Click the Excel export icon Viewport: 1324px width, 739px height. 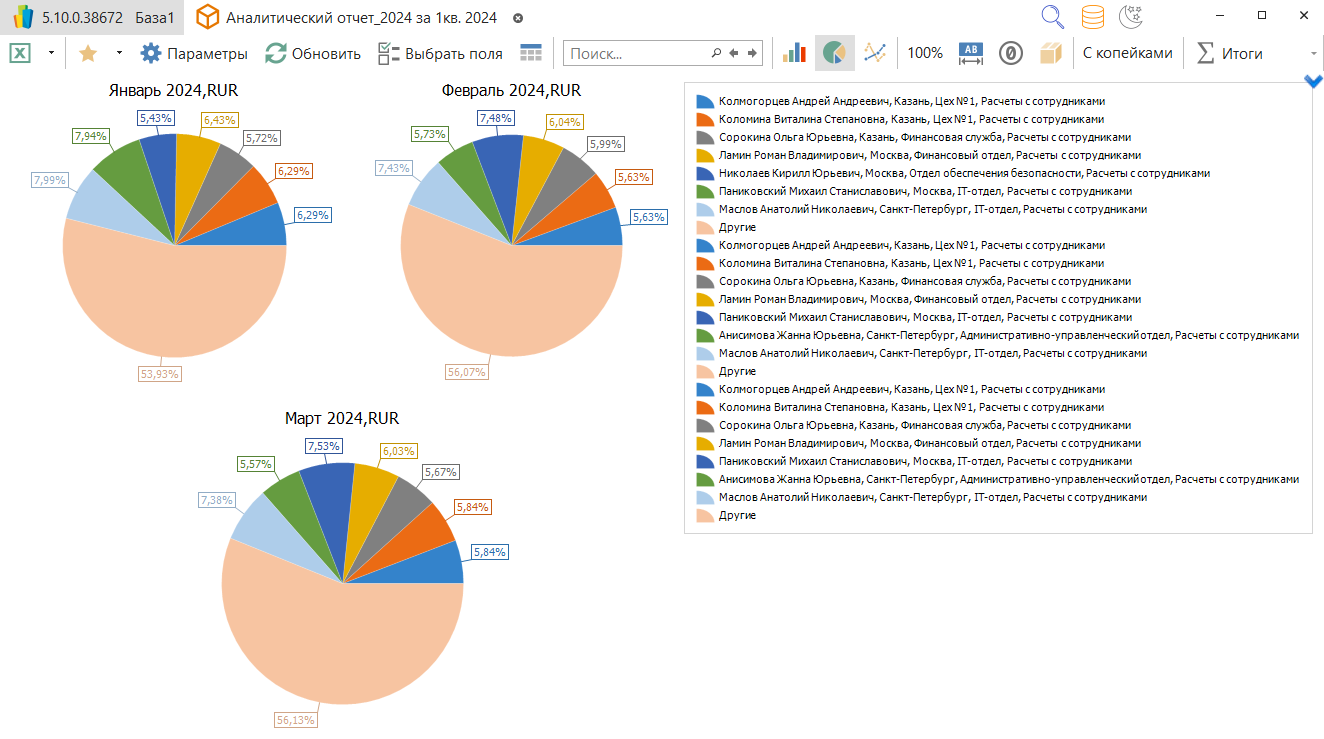click(20, 53)
